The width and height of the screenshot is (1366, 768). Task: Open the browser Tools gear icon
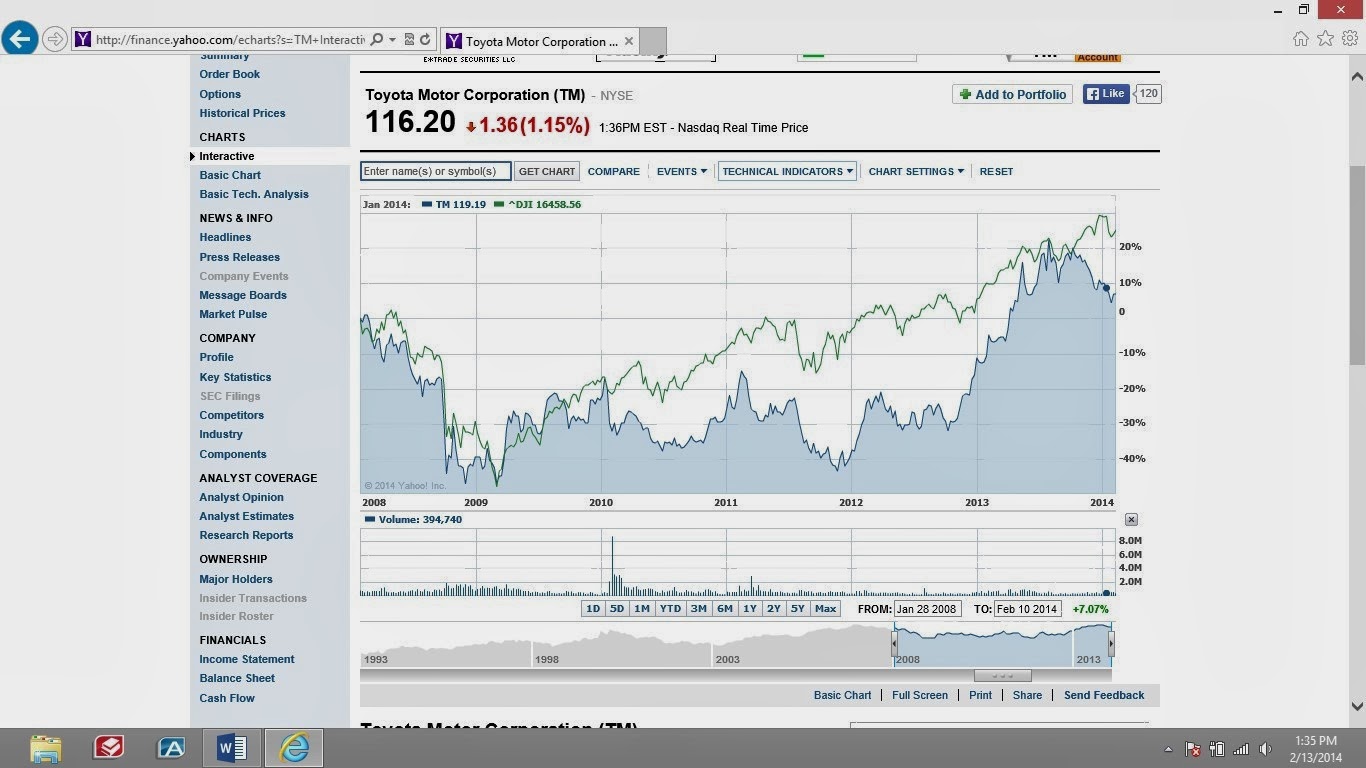pos(1350,39)
